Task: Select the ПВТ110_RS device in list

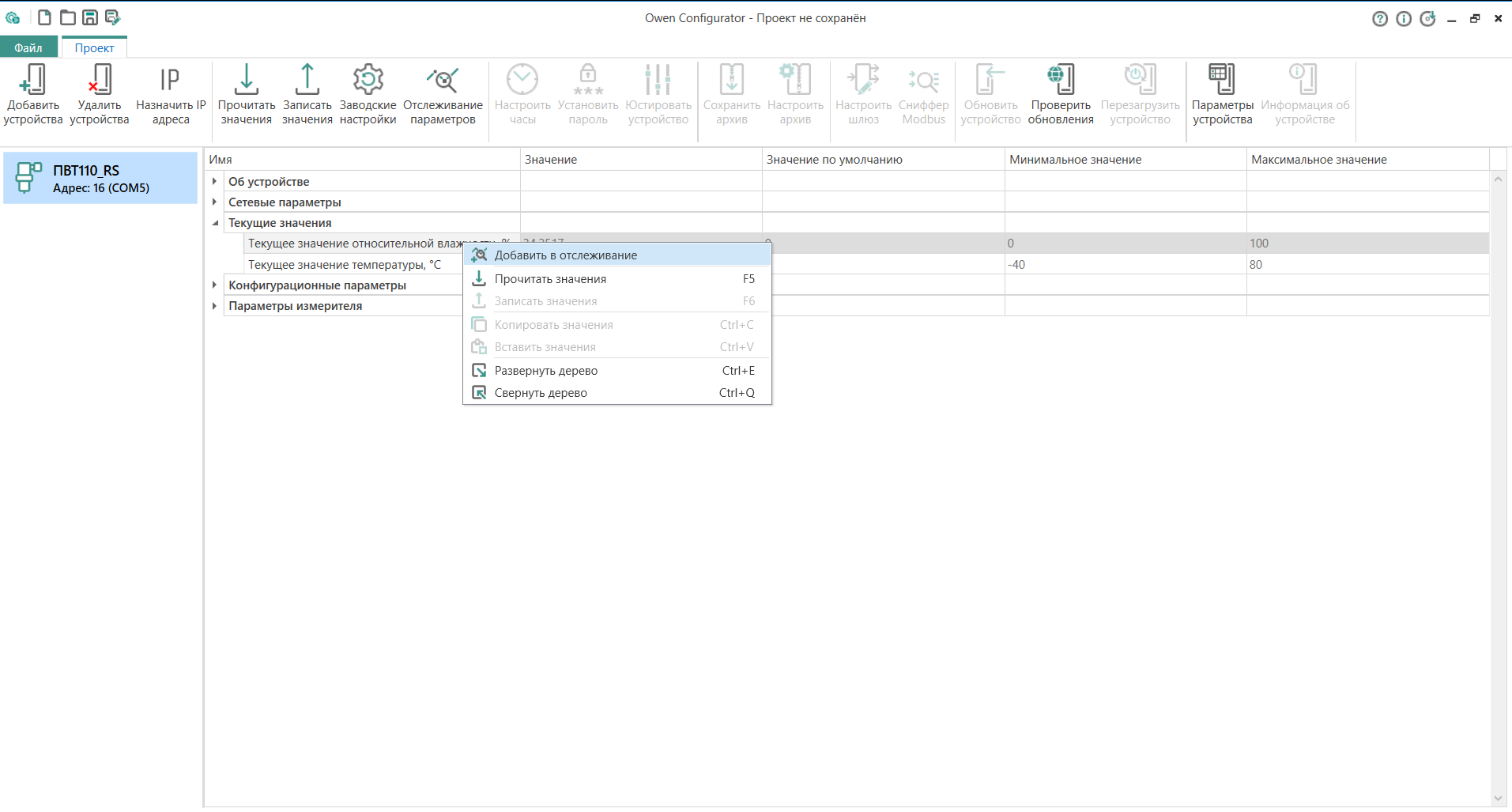Action: (100, 179)
